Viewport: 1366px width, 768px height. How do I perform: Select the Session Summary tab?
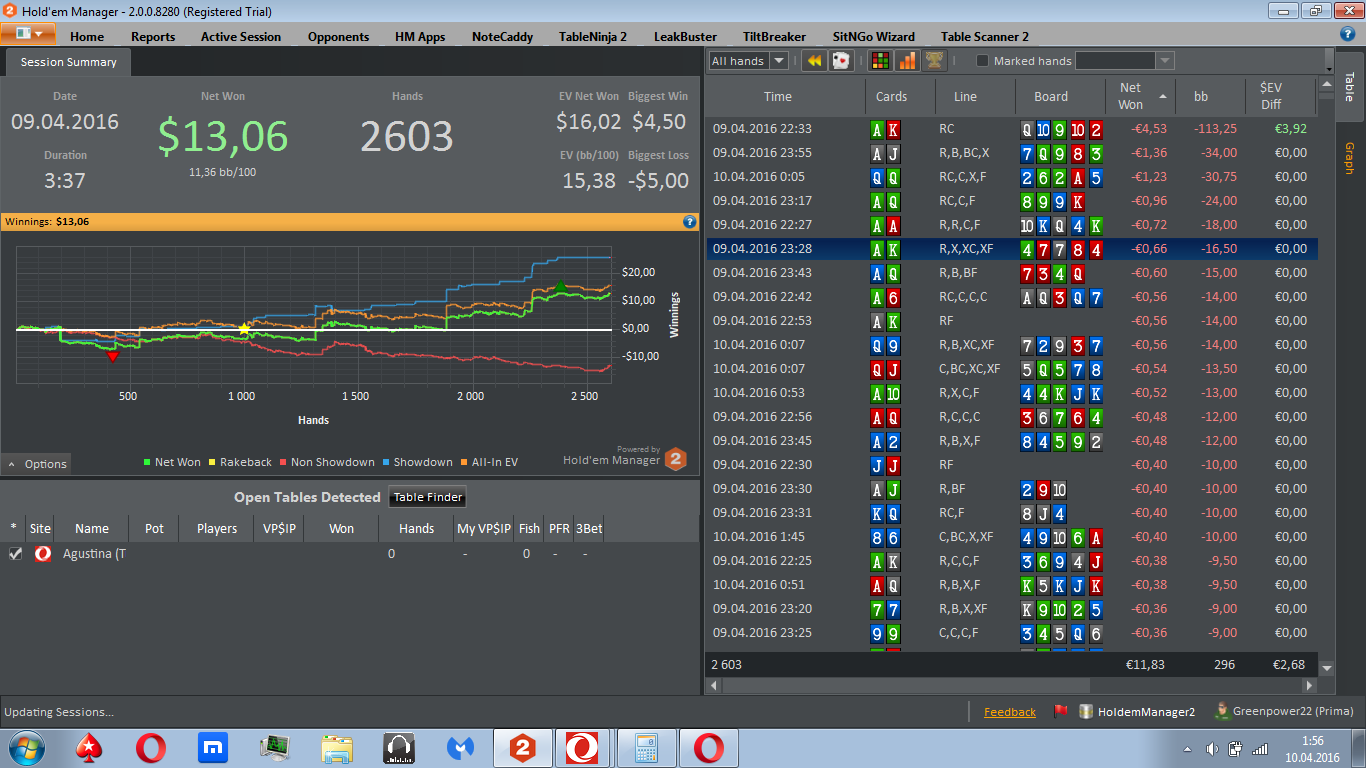tap(68, 62)
